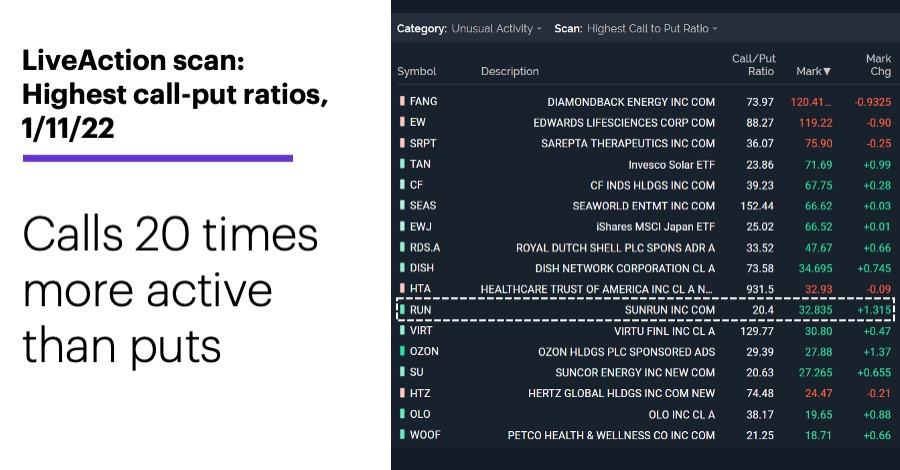Click the RUN ratio value 20.4
The height and width of the screenshot is (470, 900).
point(763,310)
